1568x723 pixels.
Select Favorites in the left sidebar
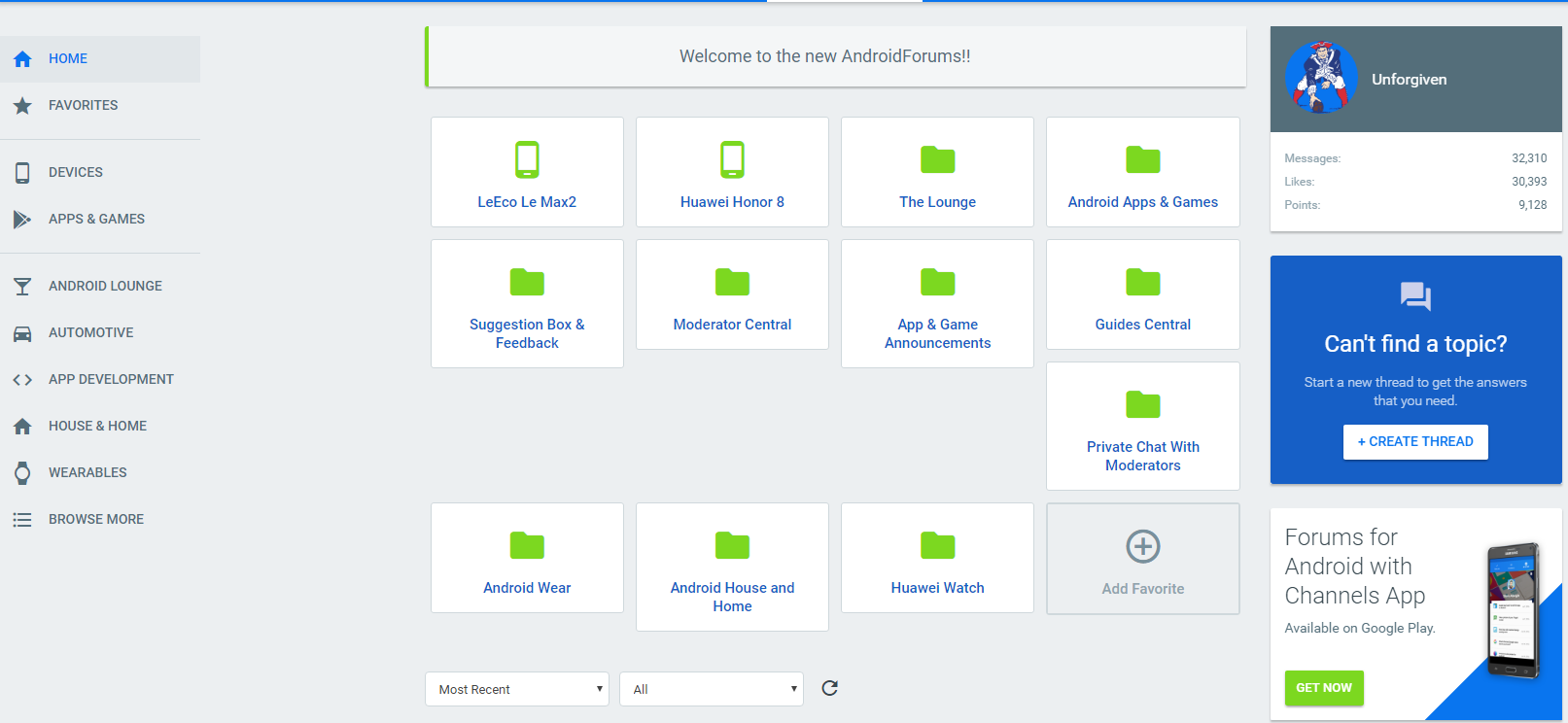tap(83, 105)
